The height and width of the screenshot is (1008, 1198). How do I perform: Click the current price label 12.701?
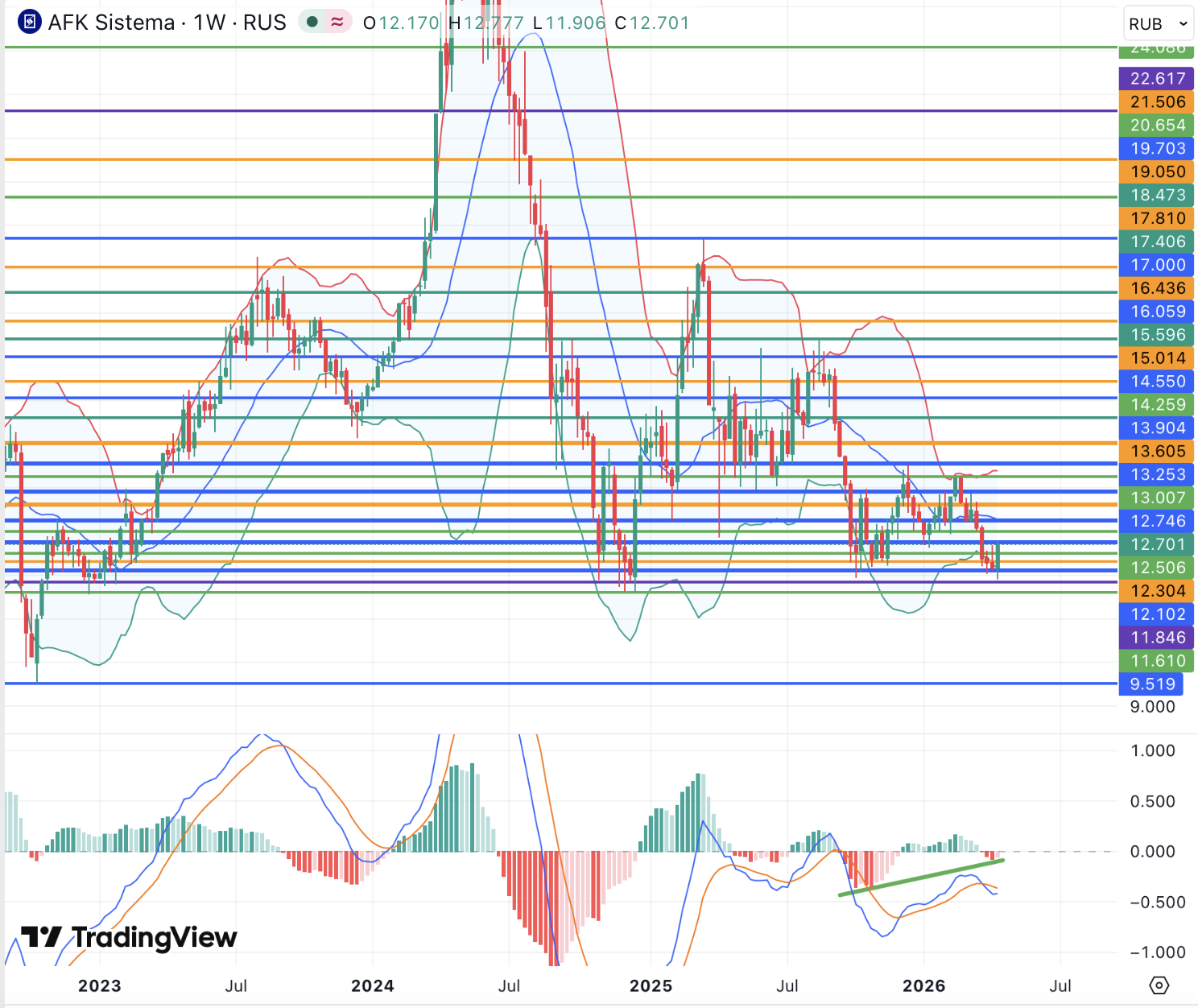1157,545
